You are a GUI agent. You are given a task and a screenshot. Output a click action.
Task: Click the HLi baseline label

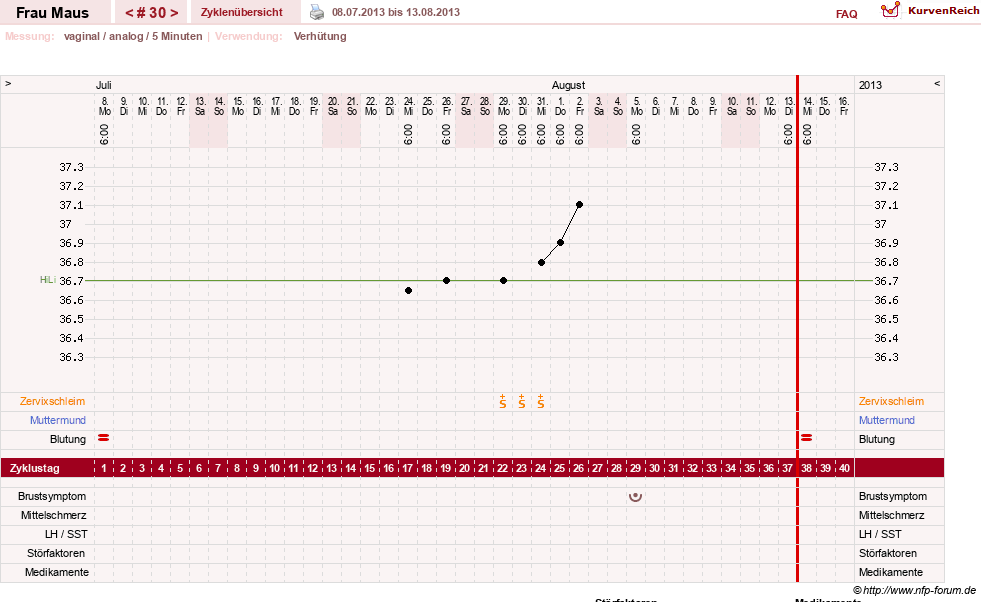48,280
